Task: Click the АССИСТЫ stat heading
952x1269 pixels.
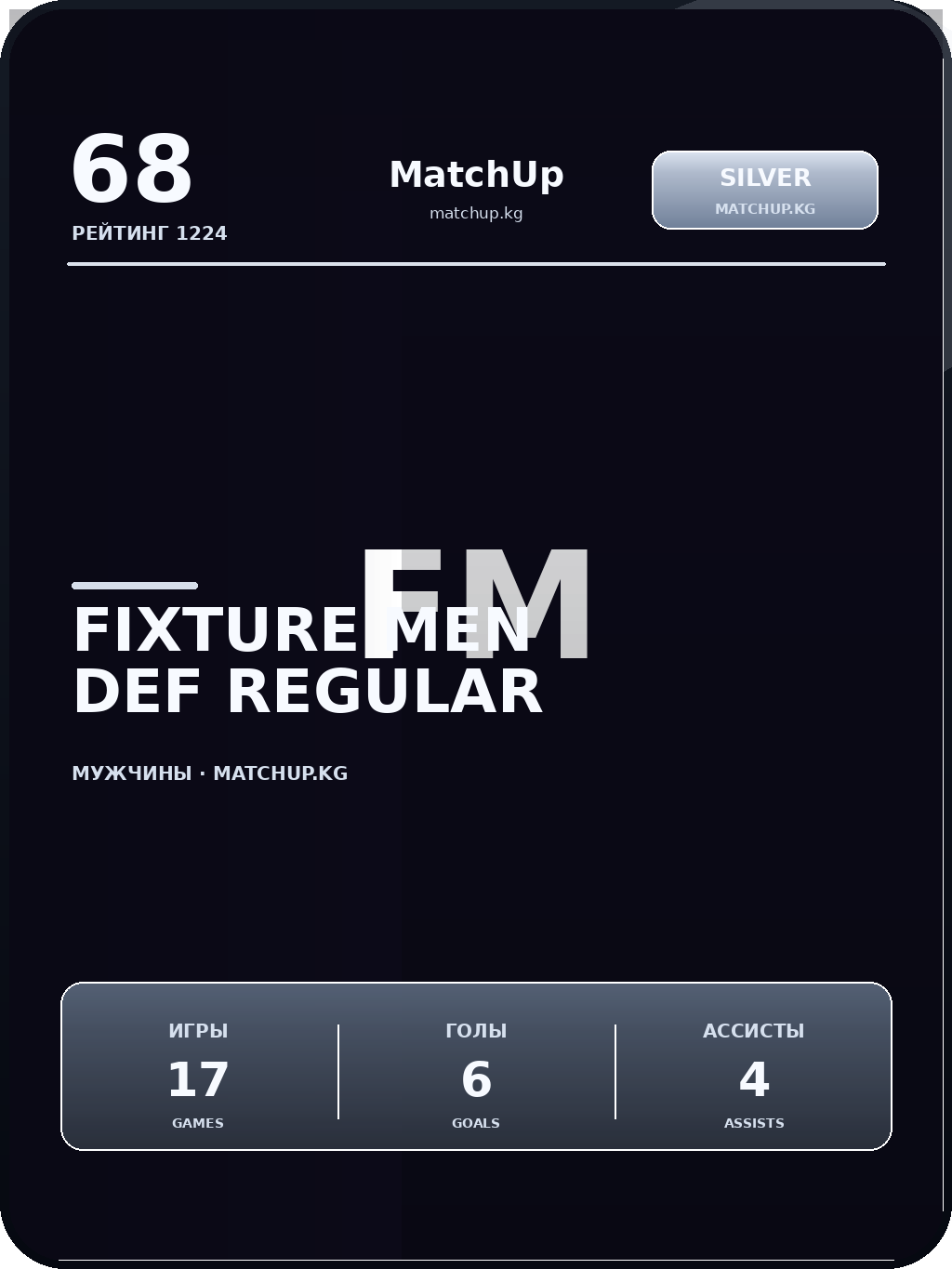Action: click(x=753, y=1031)
